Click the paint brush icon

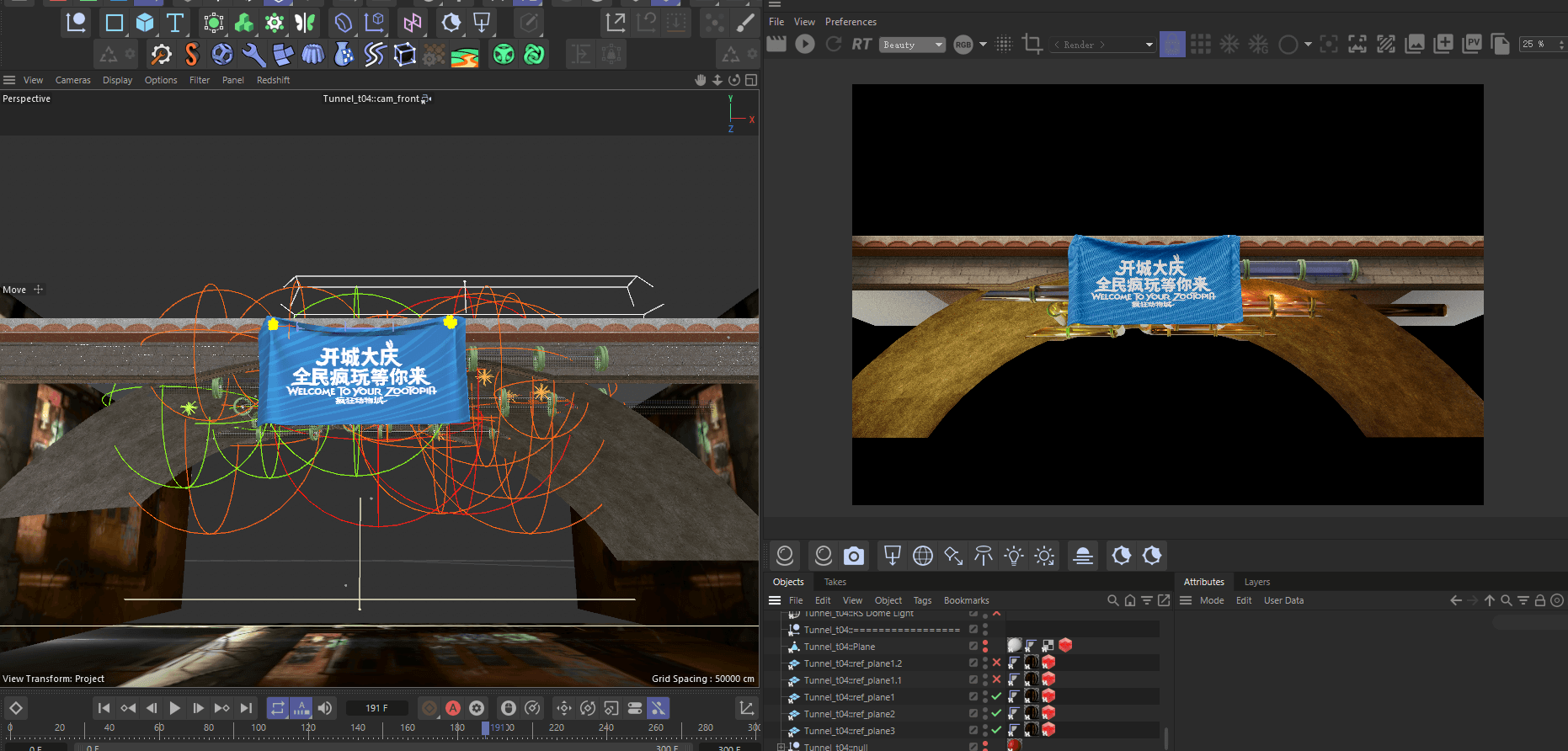[745, 23]
